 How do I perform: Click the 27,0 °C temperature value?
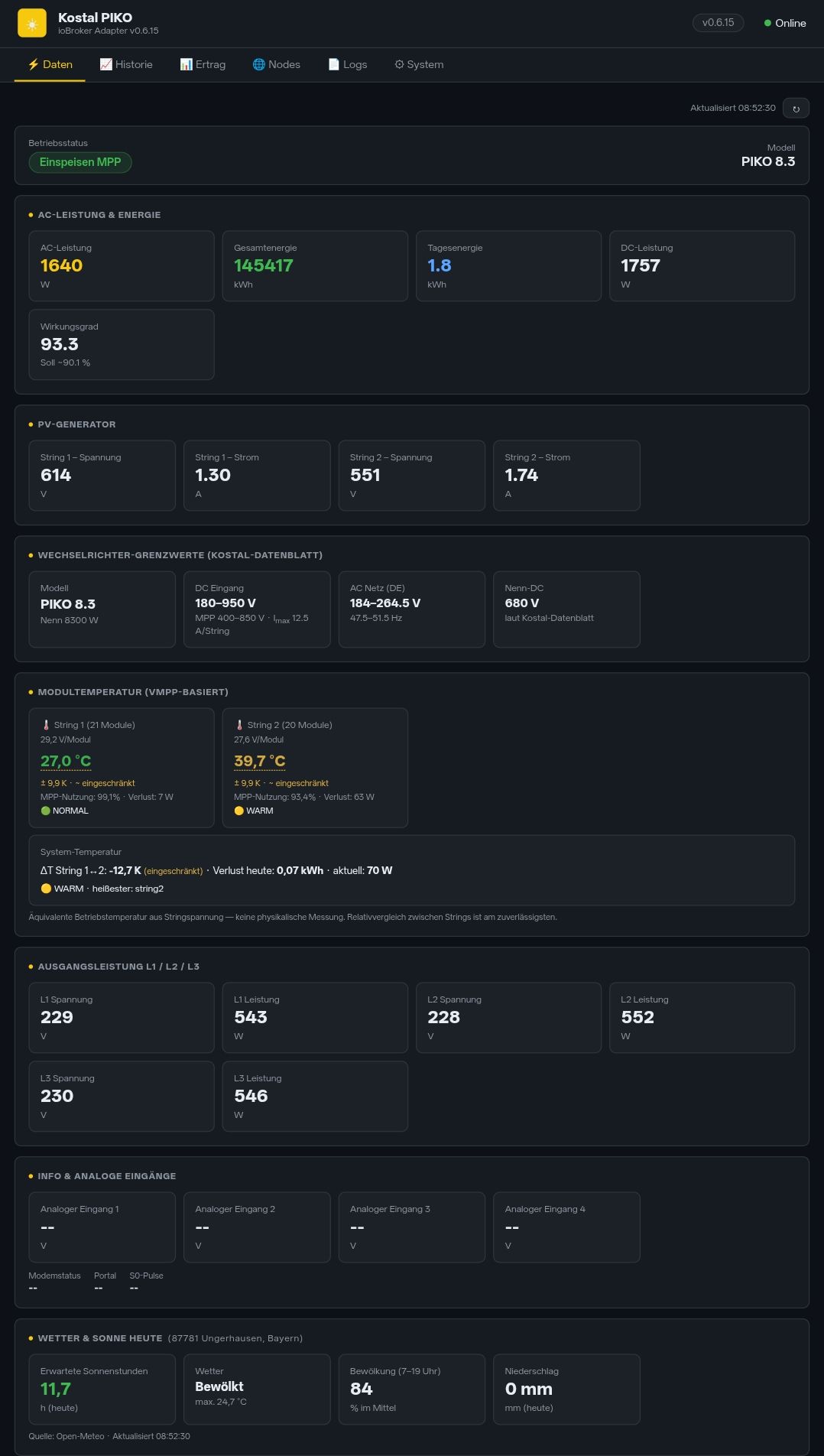pos(66,761)
